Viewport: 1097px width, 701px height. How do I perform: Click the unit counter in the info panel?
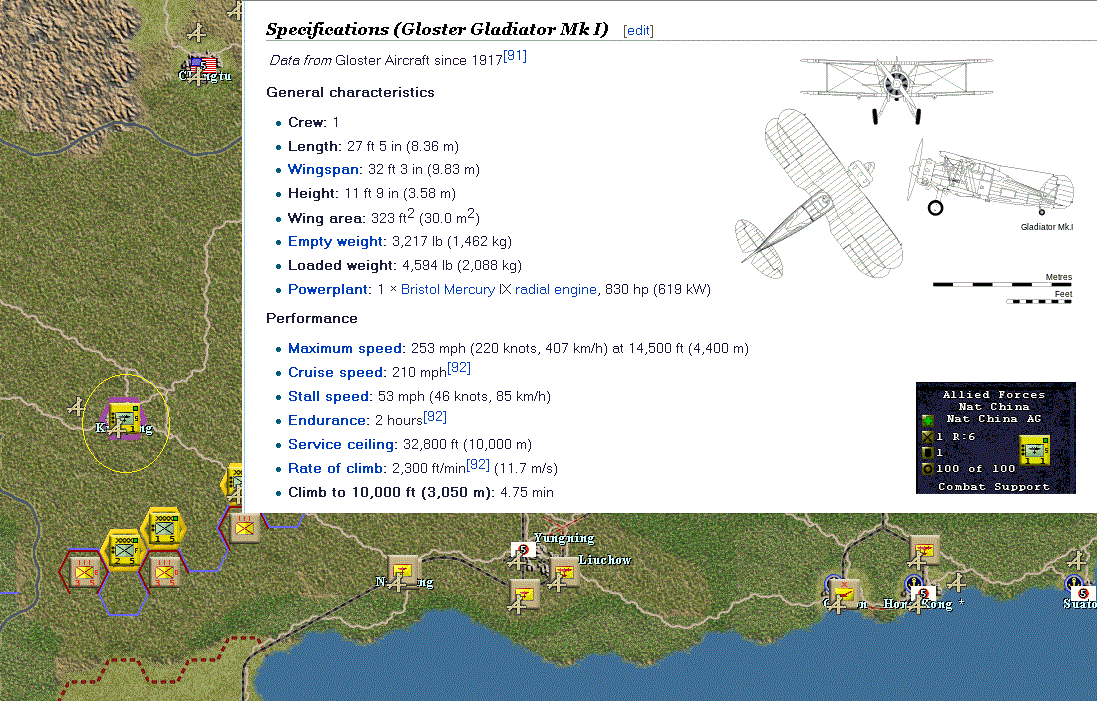coord(1034,450)
